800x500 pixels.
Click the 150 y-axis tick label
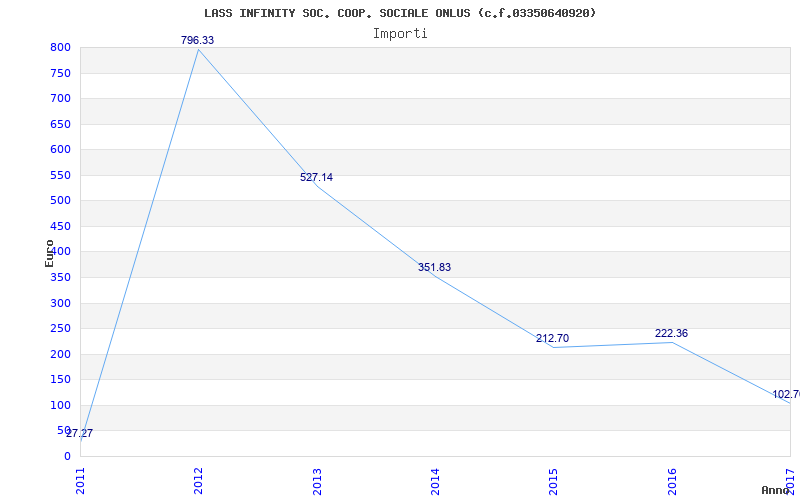pos(60,380)
